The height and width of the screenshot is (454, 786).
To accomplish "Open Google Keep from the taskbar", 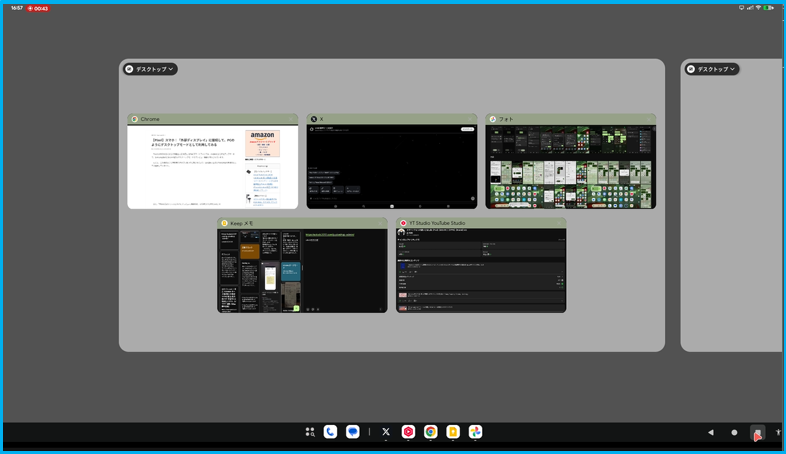I will pos(453,432).
